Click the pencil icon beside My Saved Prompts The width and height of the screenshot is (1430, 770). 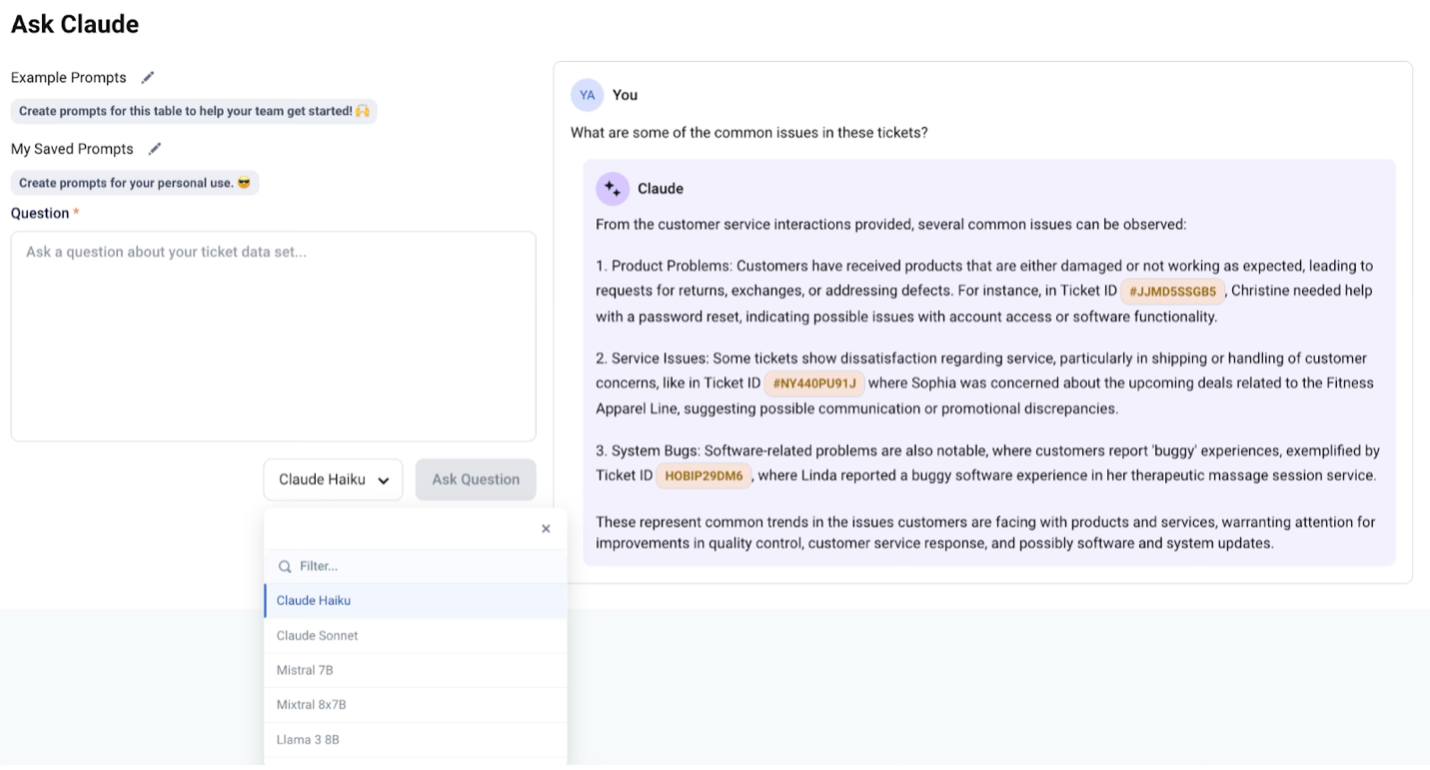coord(155,148)
